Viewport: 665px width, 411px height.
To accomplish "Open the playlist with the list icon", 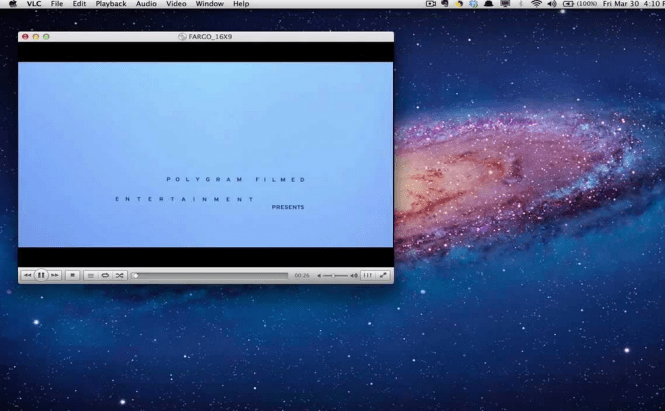I will click(x=90, y=275).
